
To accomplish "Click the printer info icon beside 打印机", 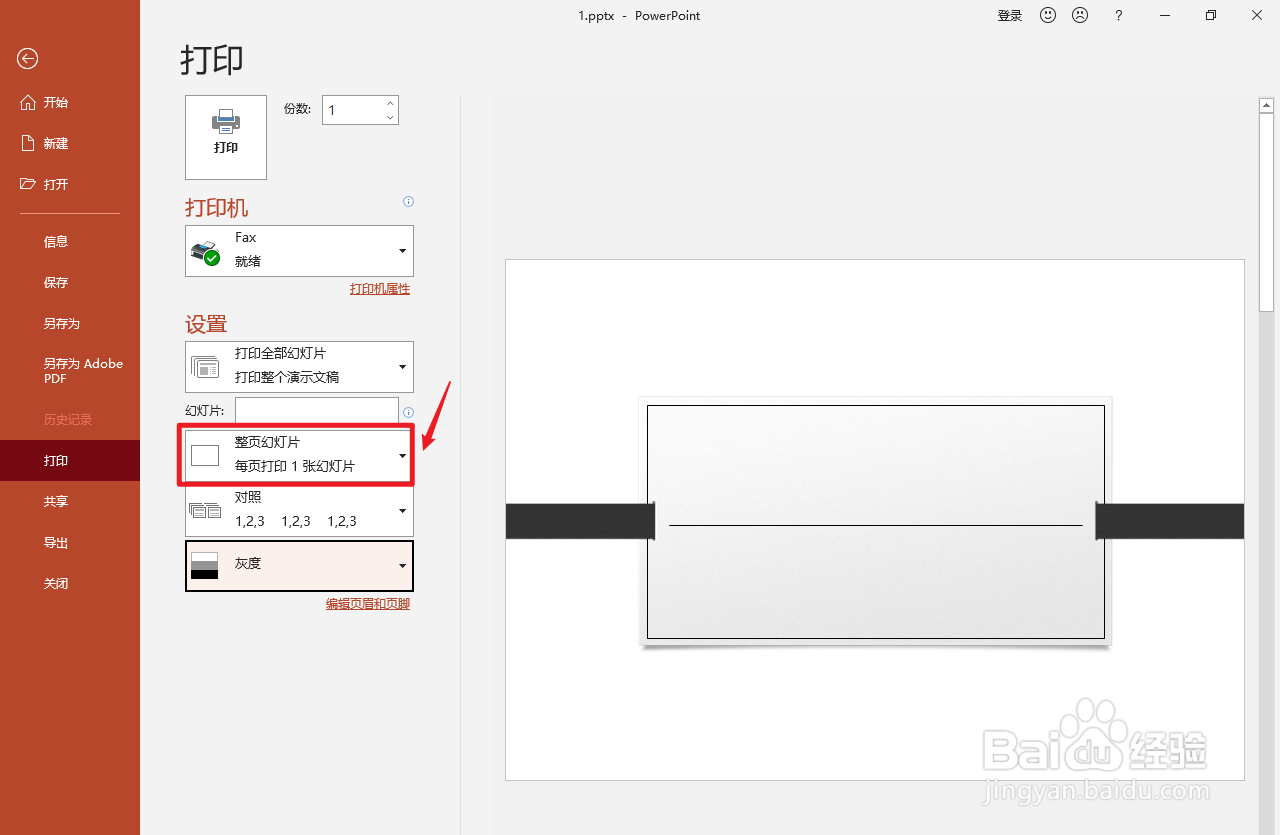I will (408, 202).
